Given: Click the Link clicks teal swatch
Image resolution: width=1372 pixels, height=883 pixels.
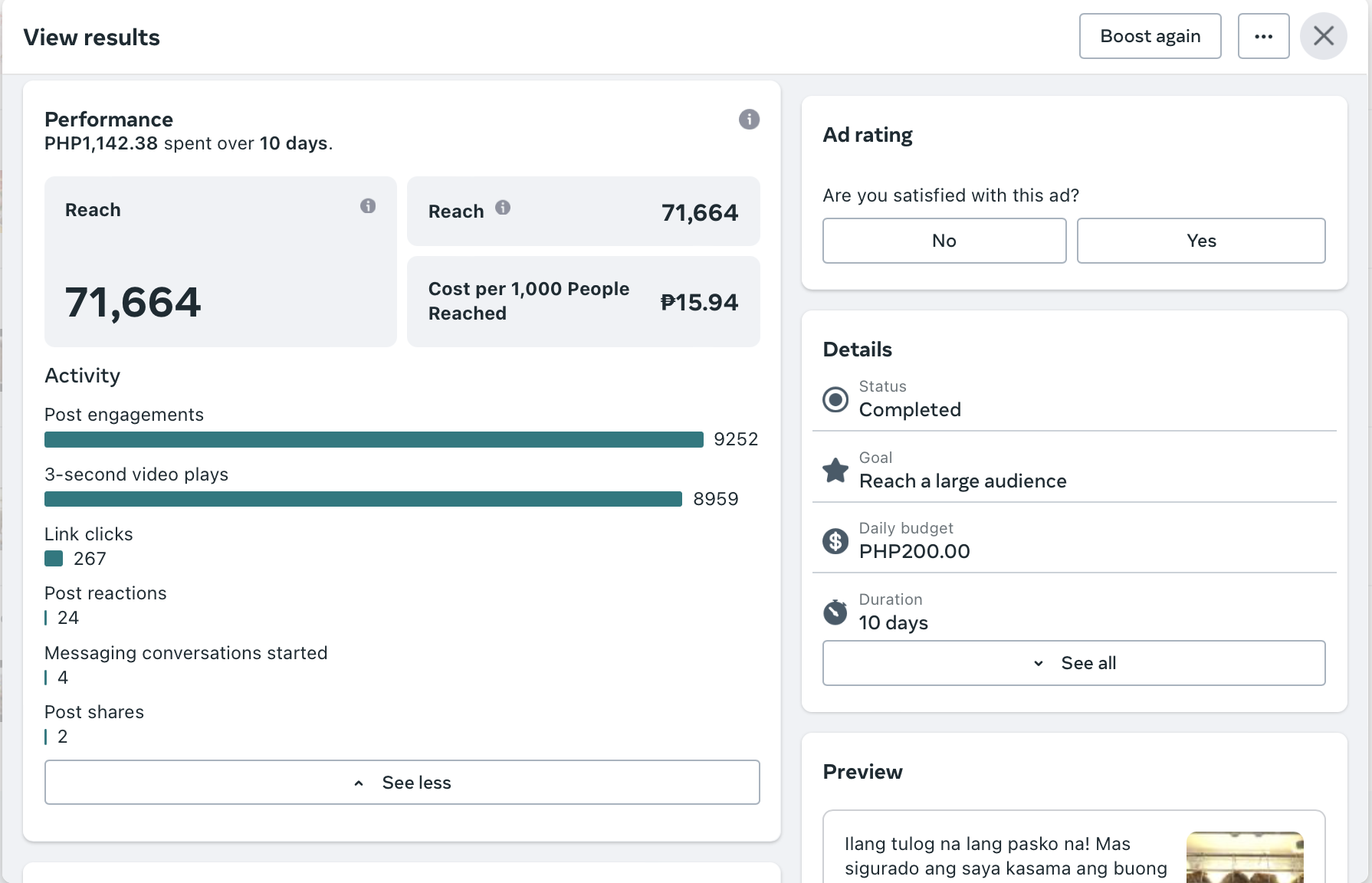Looking at the screenshot, I should pos(54,559).
